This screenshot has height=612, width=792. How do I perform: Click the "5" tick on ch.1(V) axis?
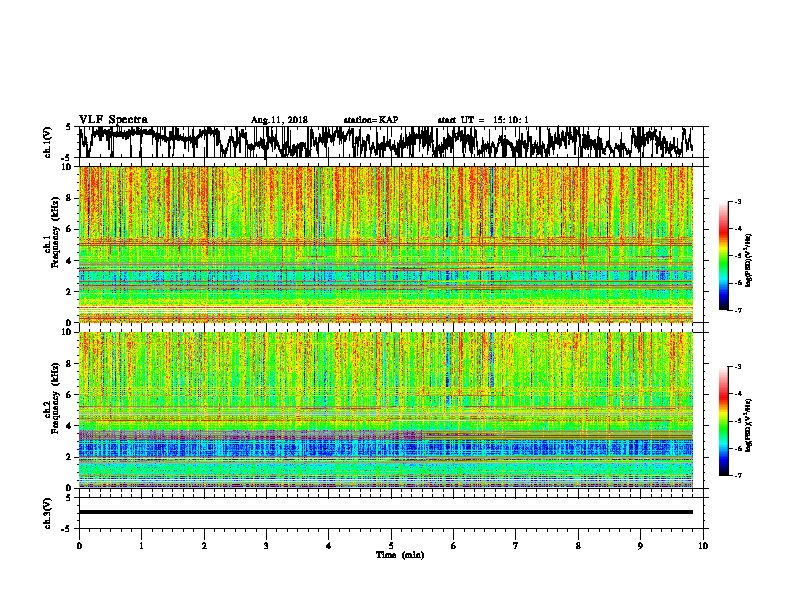tap(69, 127)
